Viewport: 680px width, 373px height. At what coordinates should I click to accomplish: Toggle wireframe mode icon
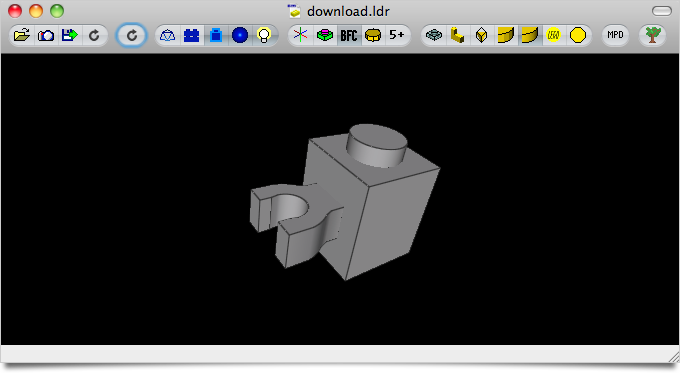(x=167, y=35)
